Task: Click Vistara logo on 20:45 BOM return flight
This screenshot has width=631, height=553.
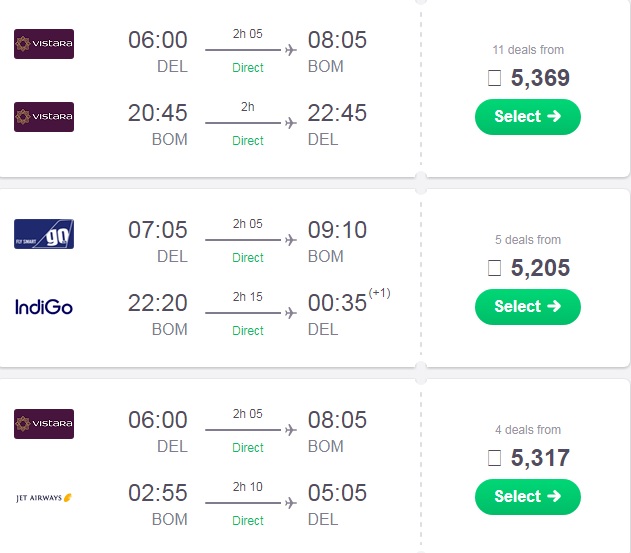Action: [x=44, y=117]
